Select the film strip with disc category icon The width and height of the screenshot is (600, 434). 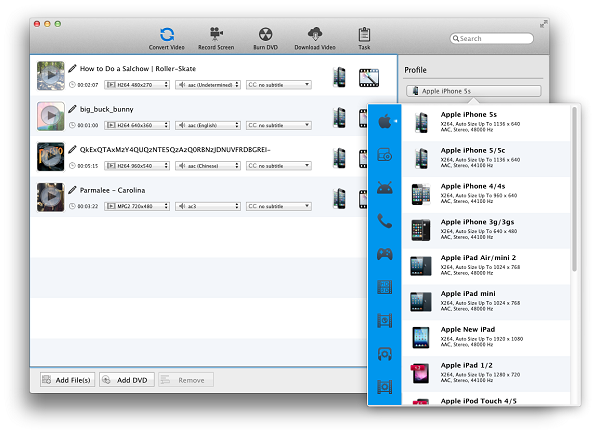[385, 320]
